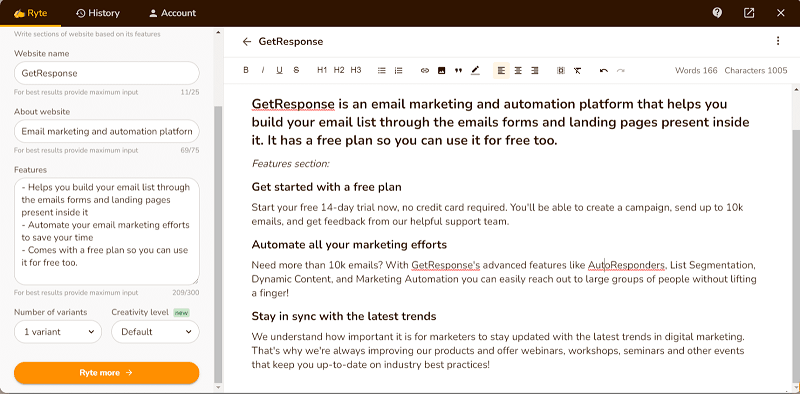The height and width of the screenshot is (394, 800).
Task: Click the GetResponse document title
Action: click(x=291, y=42)
